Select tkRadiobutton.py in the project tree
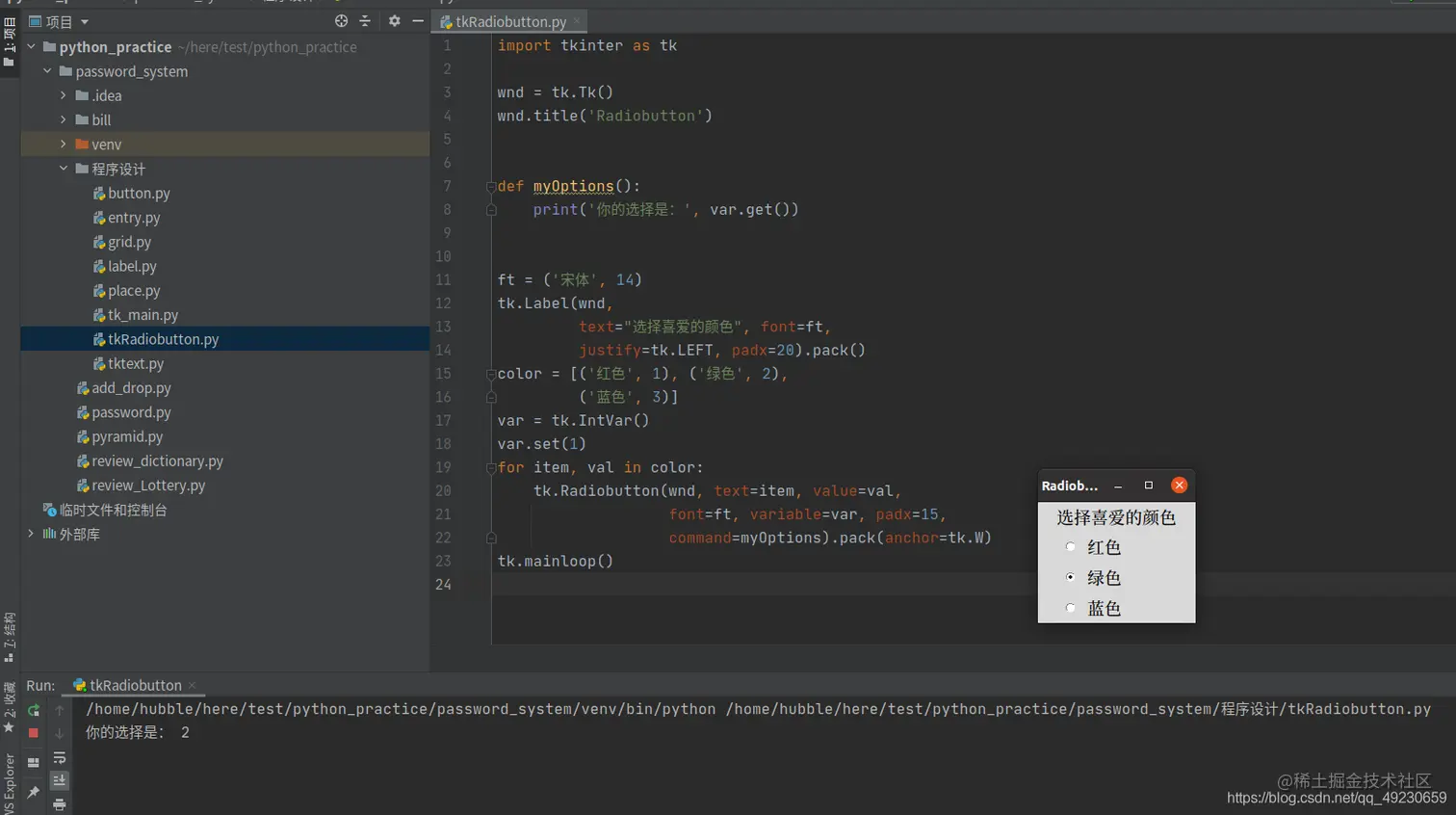Screen dimensions: 1456x815 (x=163, y=339)
